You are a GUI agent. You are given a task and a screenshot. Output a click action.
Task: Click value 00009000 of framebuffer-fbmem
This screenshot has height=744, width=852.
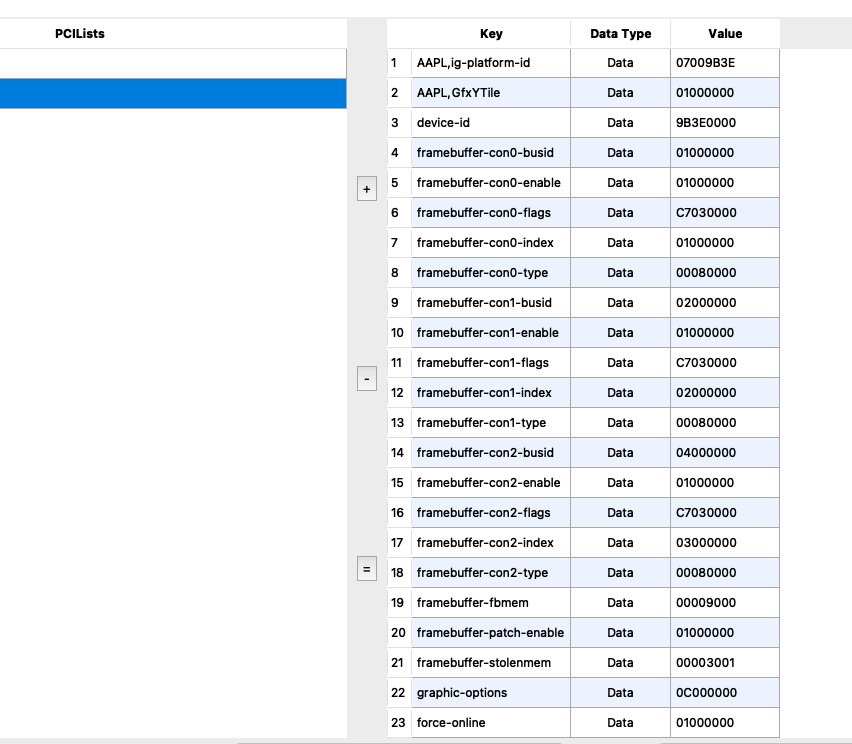click(x=725, y=603)
